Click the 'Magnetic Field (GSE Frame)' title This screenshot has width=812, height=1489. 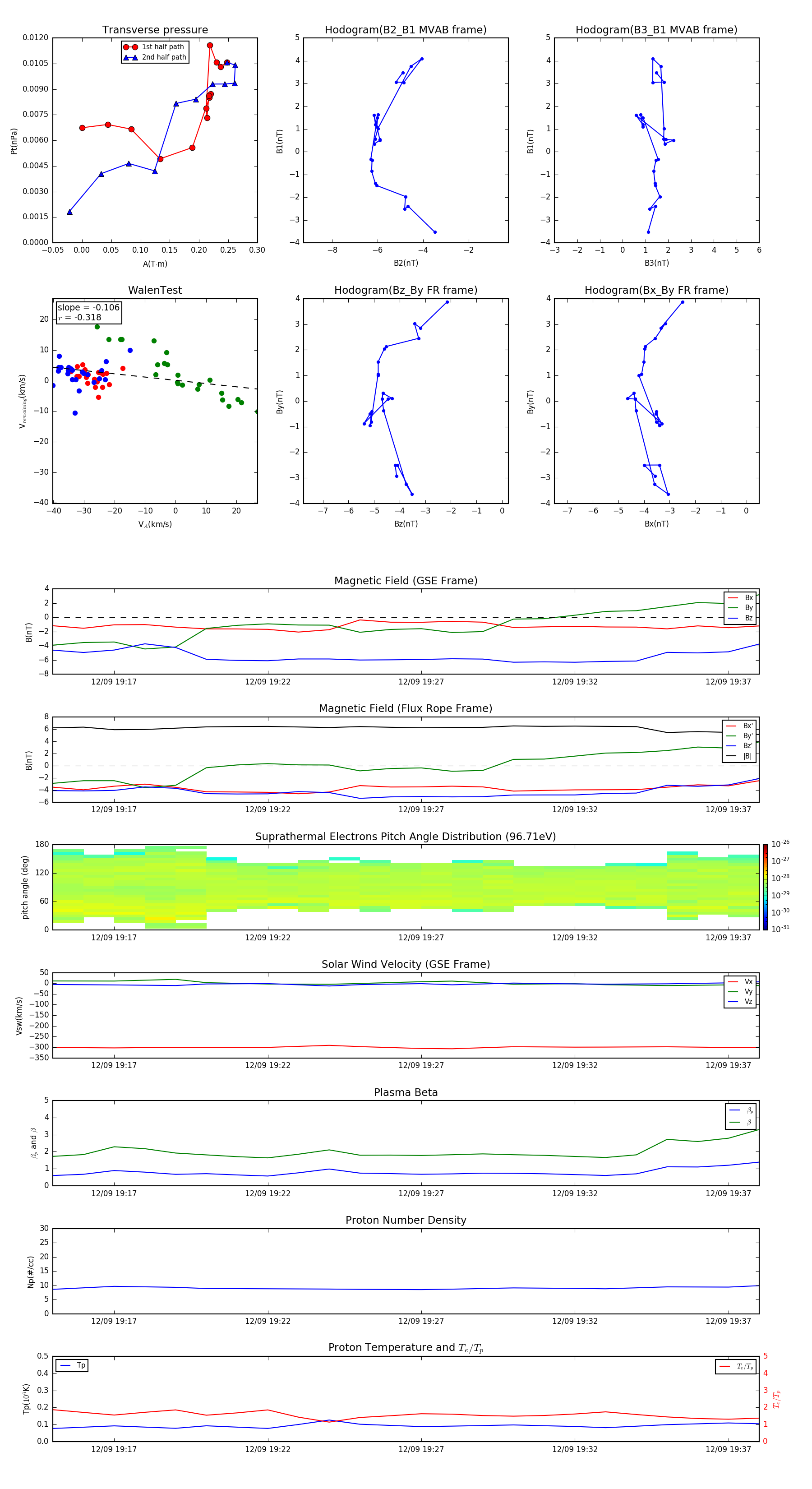pyautogui.click(x=406, y=581)
